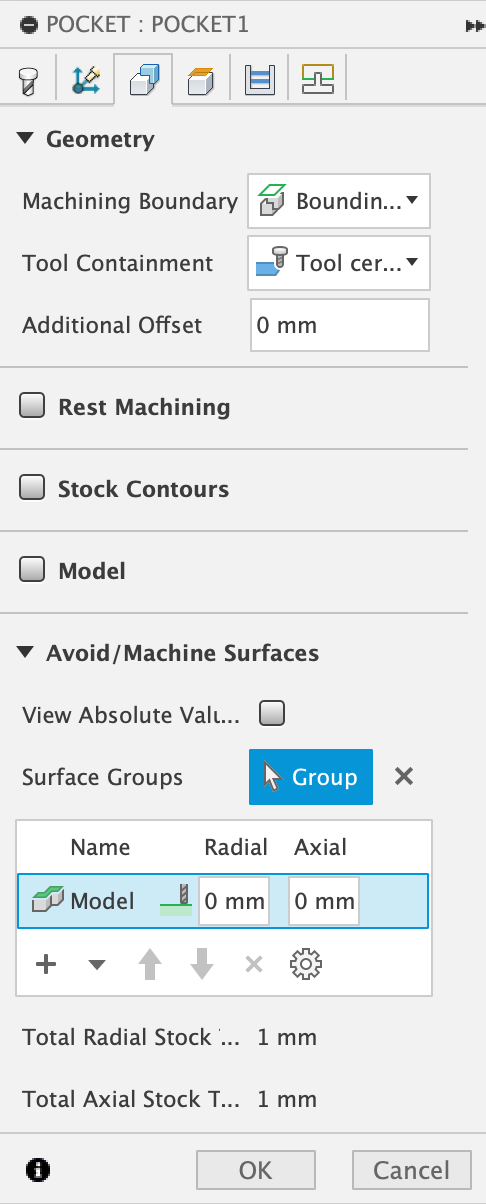Open the Passes tab icon

coord(260,79)
